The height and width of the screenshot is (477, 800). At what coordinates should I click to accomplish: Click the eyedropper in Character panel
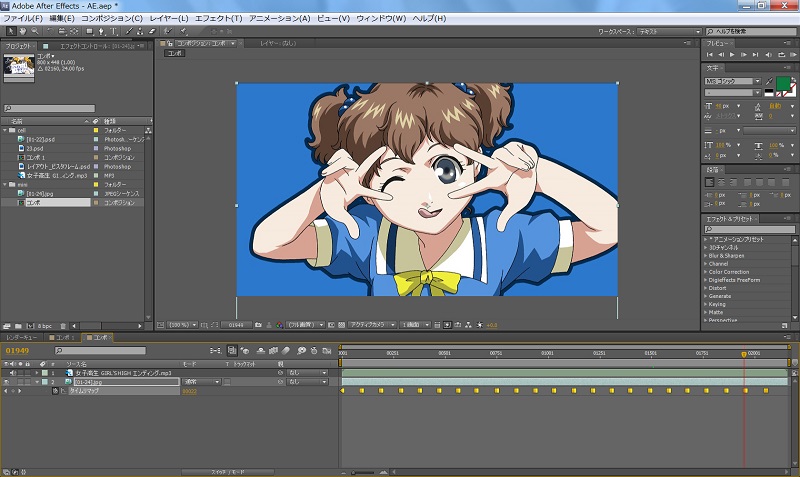[x=768, y=80]
